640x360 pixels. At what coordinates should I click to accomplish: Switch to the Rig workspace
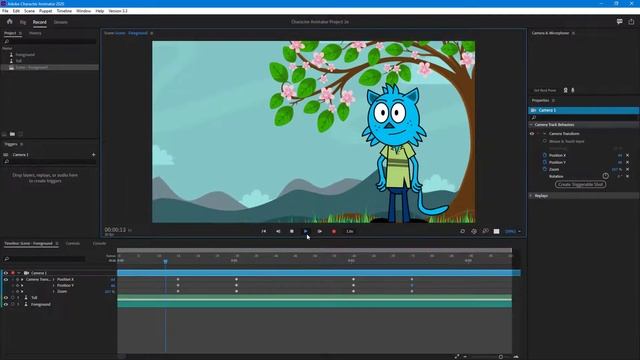click(23, 22)
